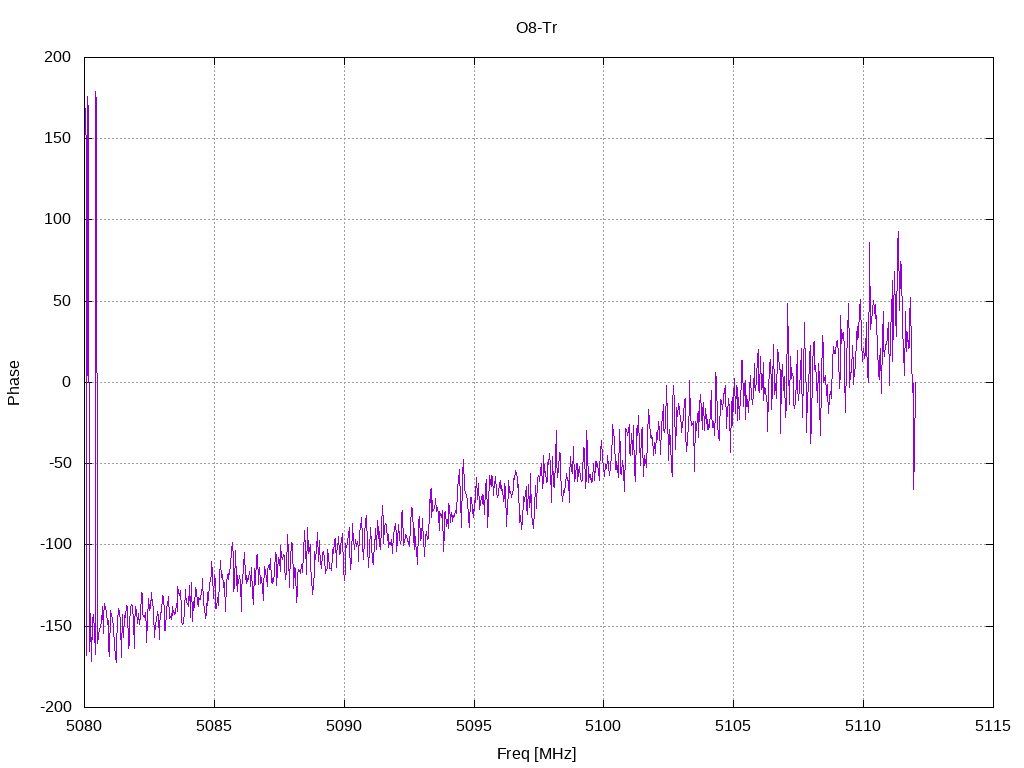The width and height of the screenshot is (1024, 768).
Task: Click the Phase y-axis label
Action: pyautogui.click(x=14, y=383)
